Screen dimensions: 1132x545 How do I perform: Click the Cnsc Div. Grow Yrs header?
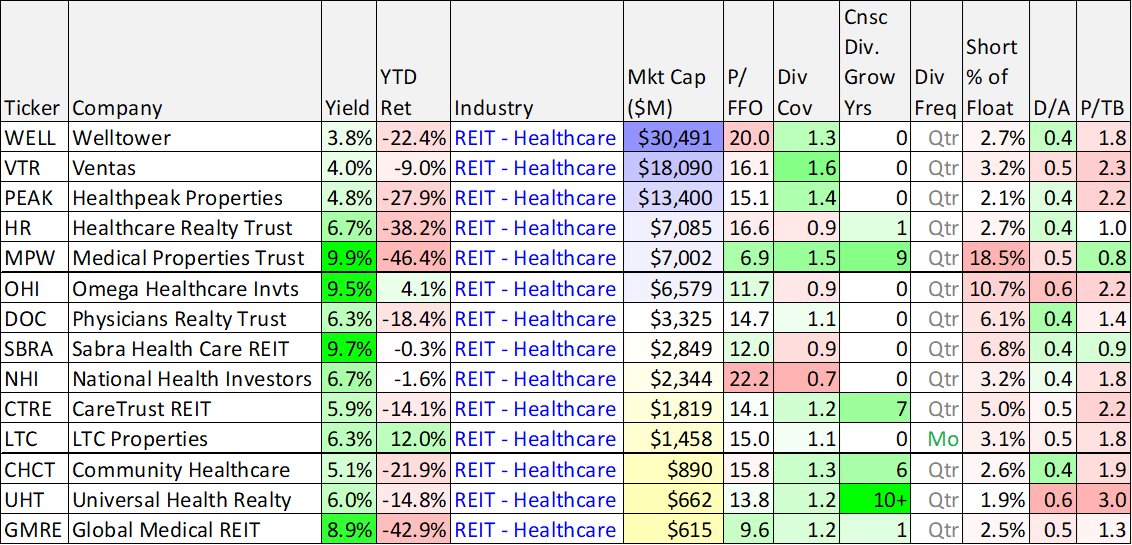point(874,62)
